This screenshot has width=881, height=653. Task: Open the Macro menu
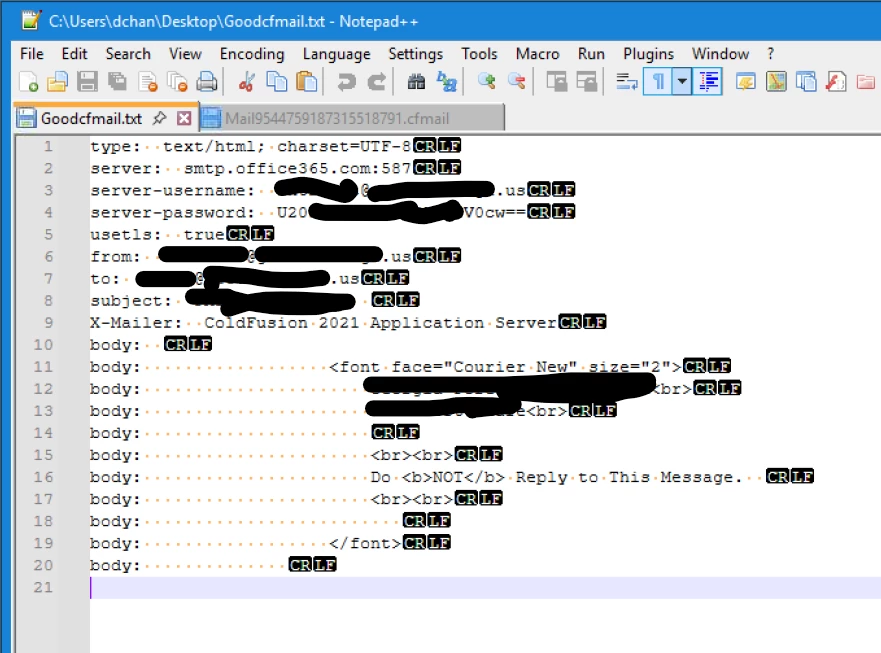[x=537, y=54]
